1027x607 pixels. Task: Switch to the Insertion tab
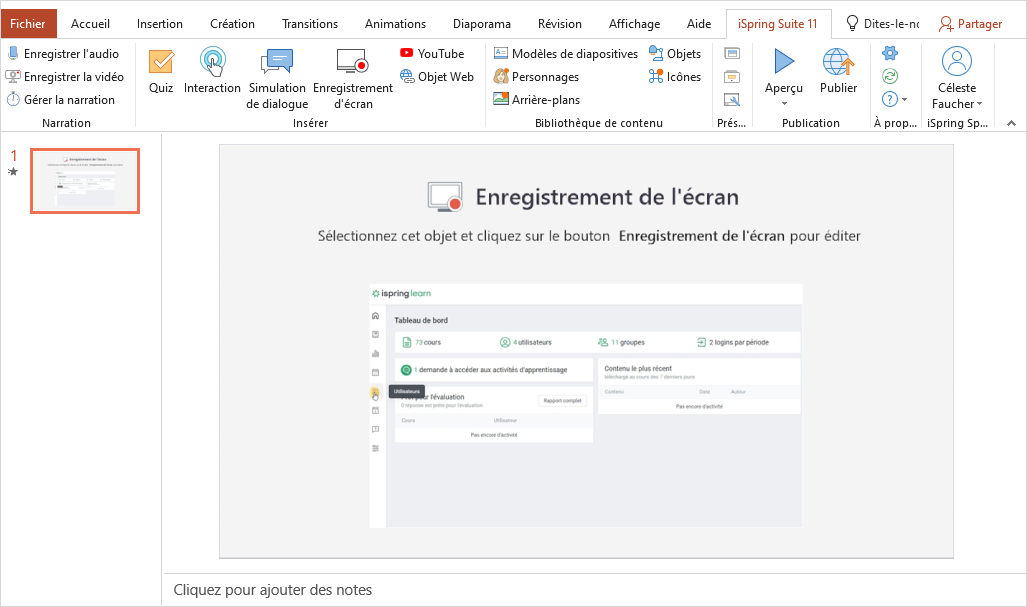tap(160, 24)
